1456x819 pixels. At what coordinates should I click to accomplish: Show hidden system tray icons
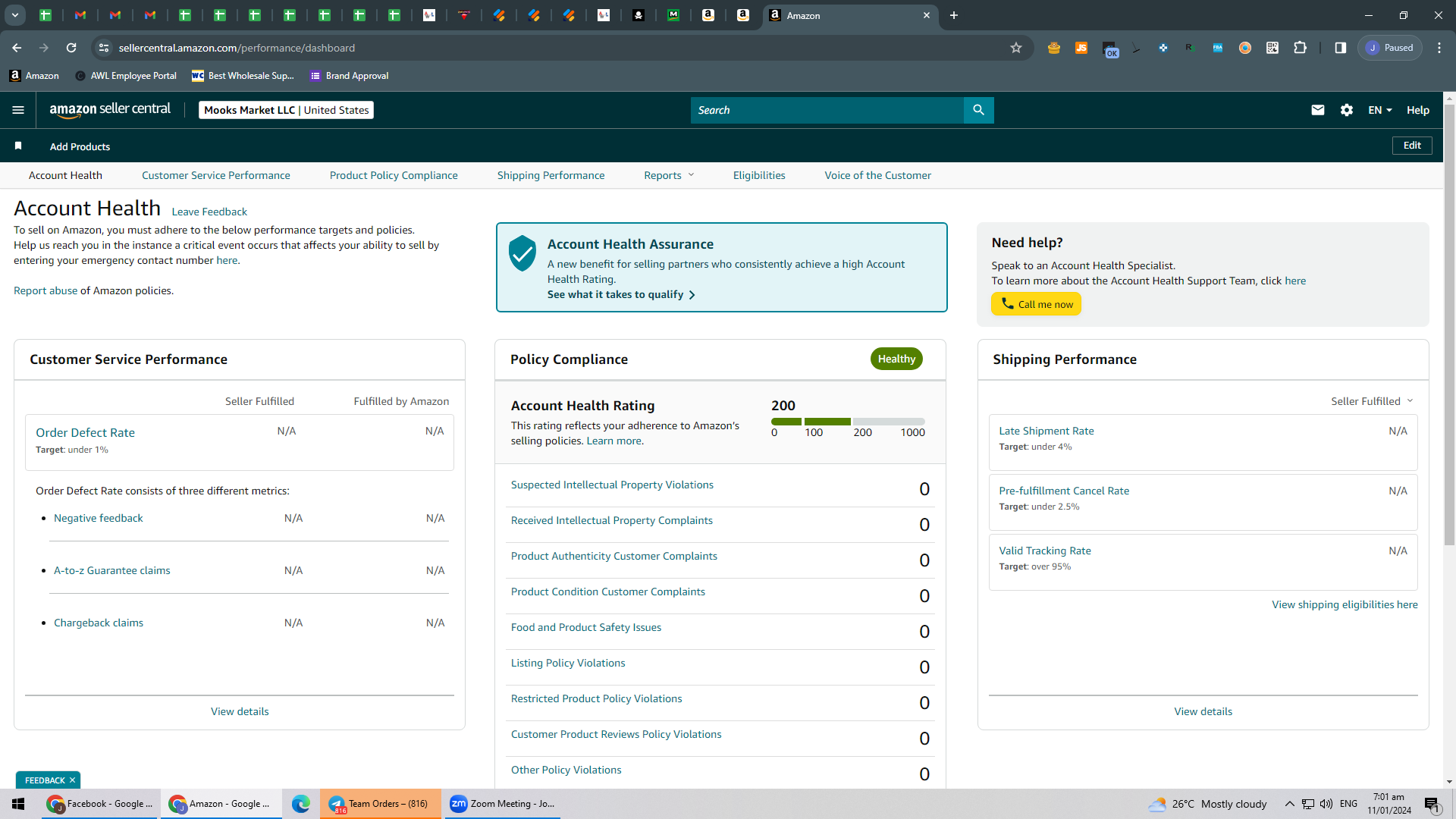[x=1289, y=804]
